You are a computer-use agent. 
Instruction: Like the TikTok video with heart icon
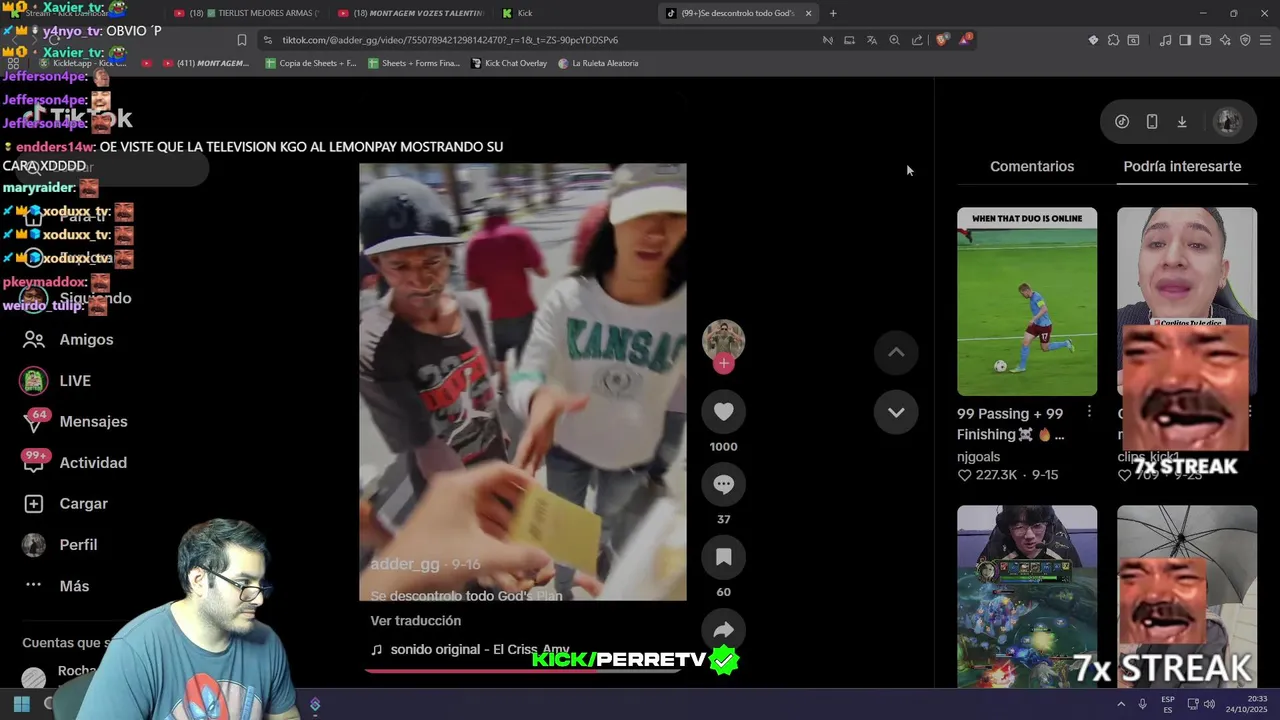(x=723, y=412)
